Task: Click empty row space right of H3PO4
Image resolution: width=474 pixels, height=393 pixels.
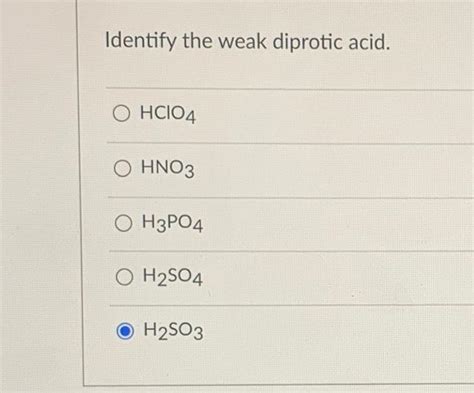Action: [x=337, y=224]
